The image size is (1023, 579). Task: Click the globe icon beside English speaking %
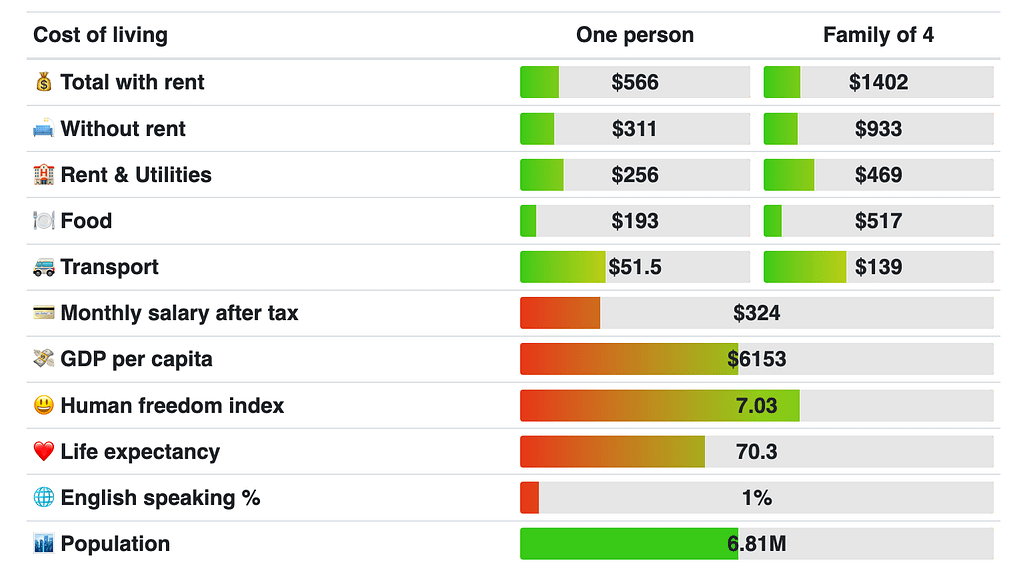point(43,498)
